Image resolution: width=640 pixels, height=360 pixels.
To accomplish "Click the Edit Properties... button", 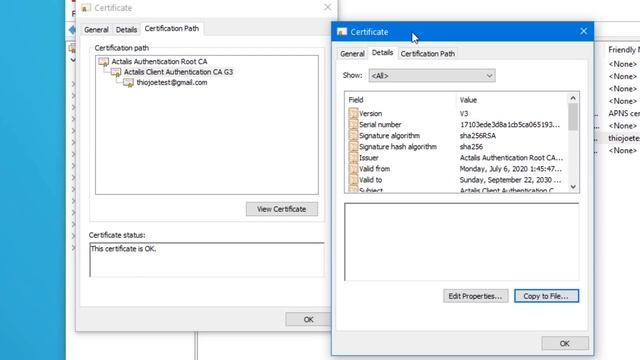I will (476, 296).
